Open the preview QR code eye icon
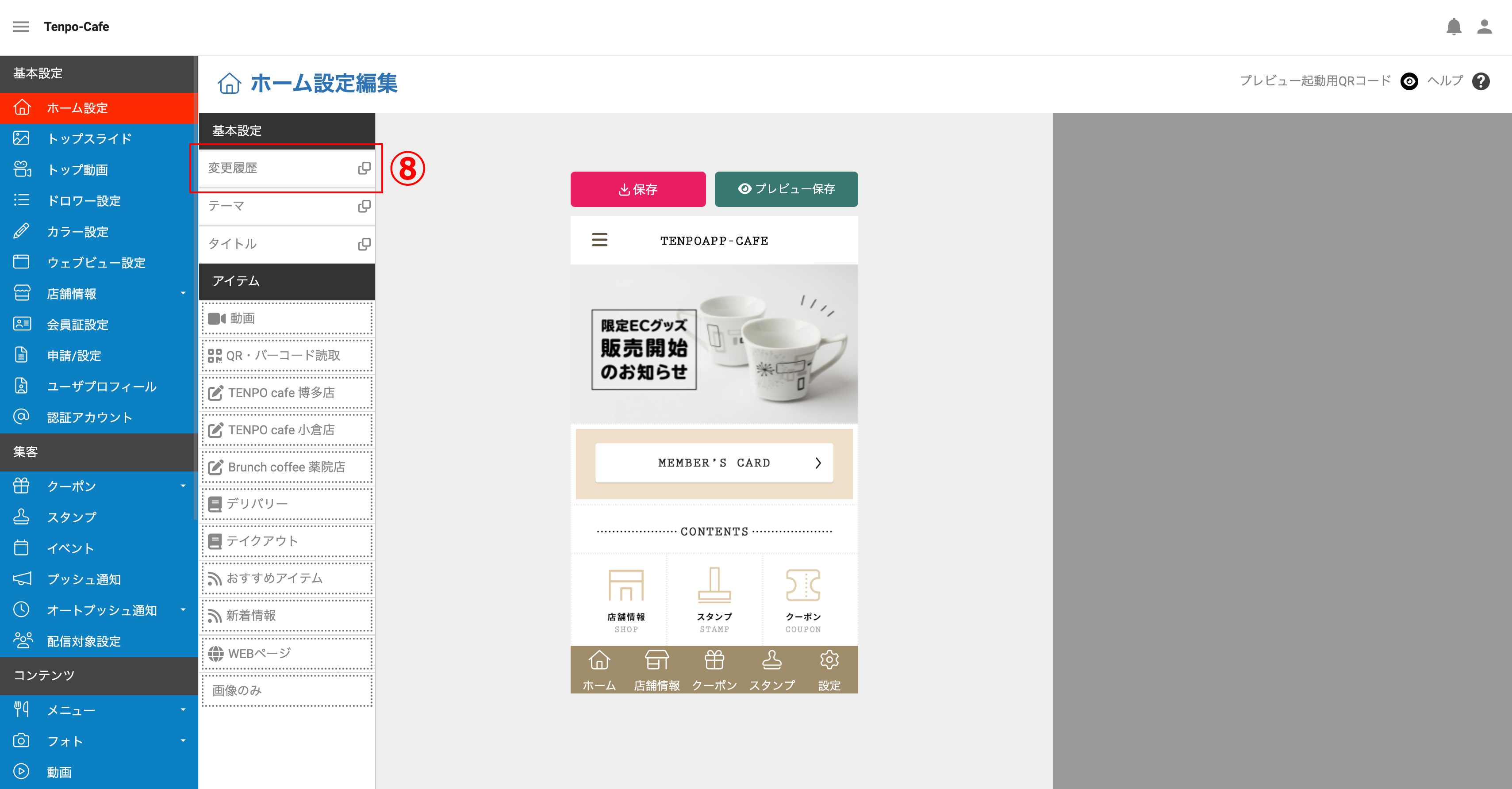This screenshot has height=789, width=1512. pos(1409,81)
